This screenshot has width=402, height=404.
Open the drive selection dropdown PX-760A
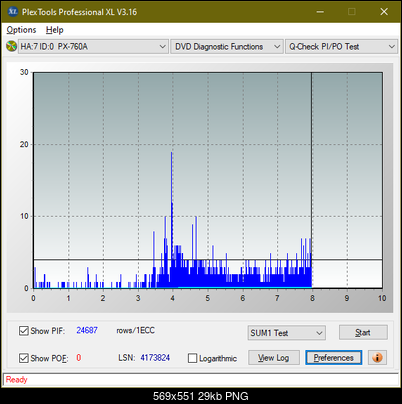[x=93, y=47]
